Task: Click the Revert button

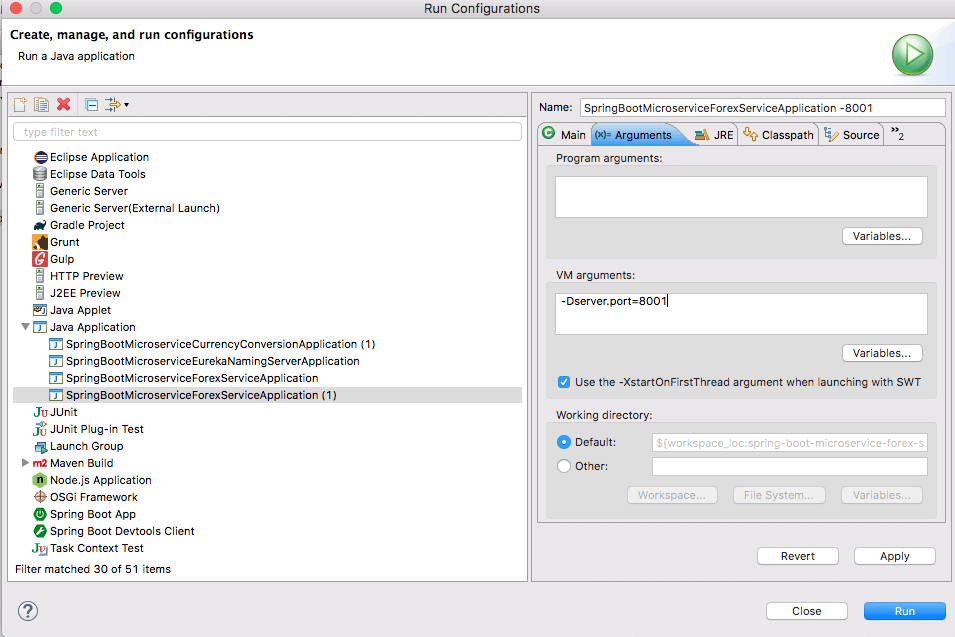Action: [797, 556]
